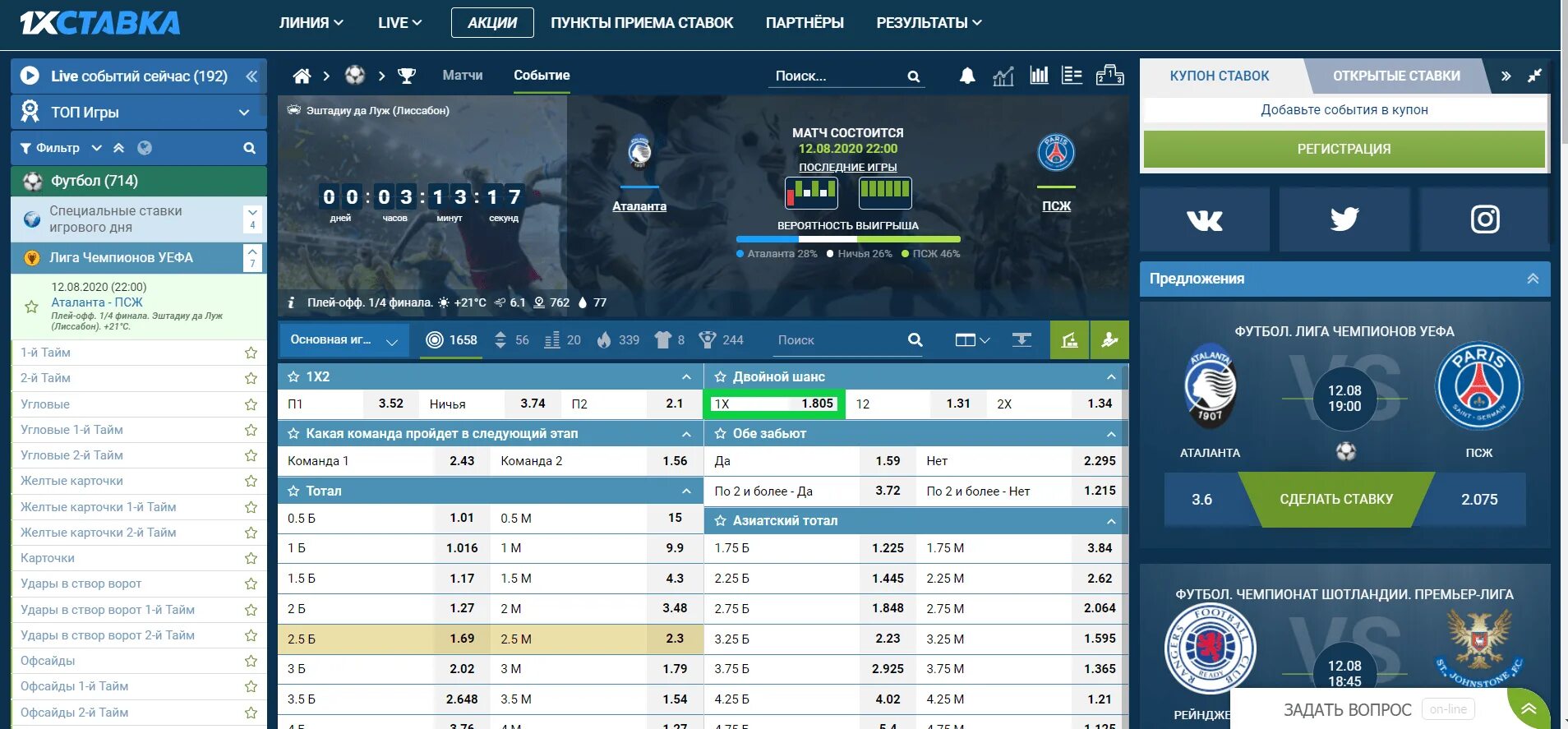The image size is (1568, 729).
Task: Open the lineup list icon
Action: click(1072, 76)
